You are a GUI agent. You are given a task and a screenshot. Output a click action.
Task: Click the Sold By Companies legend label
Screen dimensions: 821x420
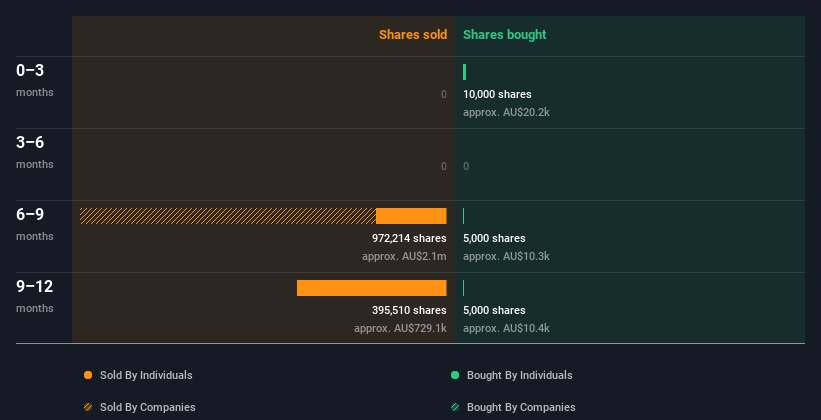(148, 407)
